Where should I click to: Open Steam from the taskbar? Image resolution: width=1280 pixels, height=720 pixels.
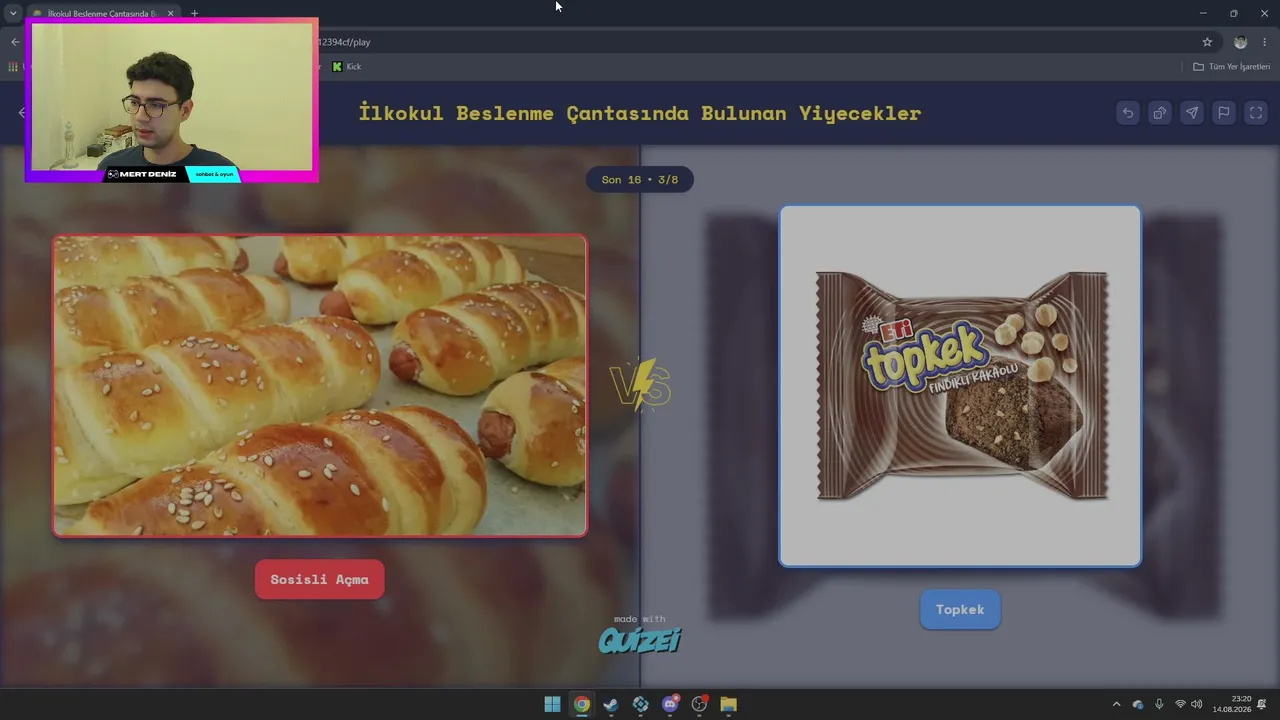coord(611,704)
